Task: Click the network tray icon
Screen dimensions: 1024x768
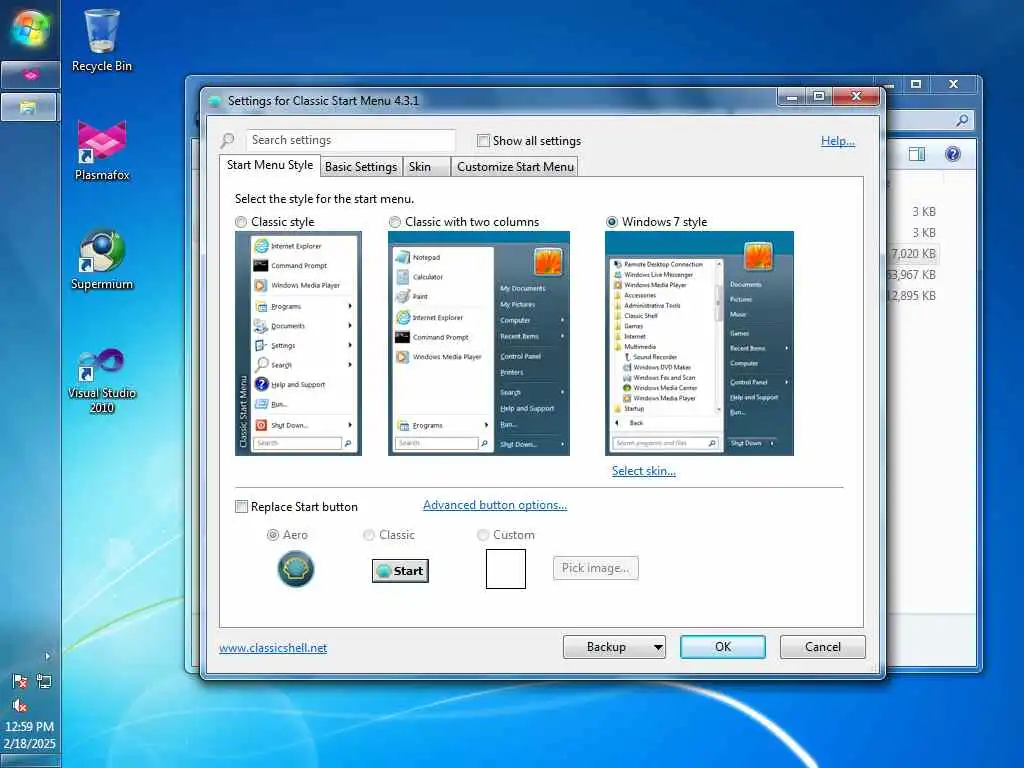Action: pos(44,682)
